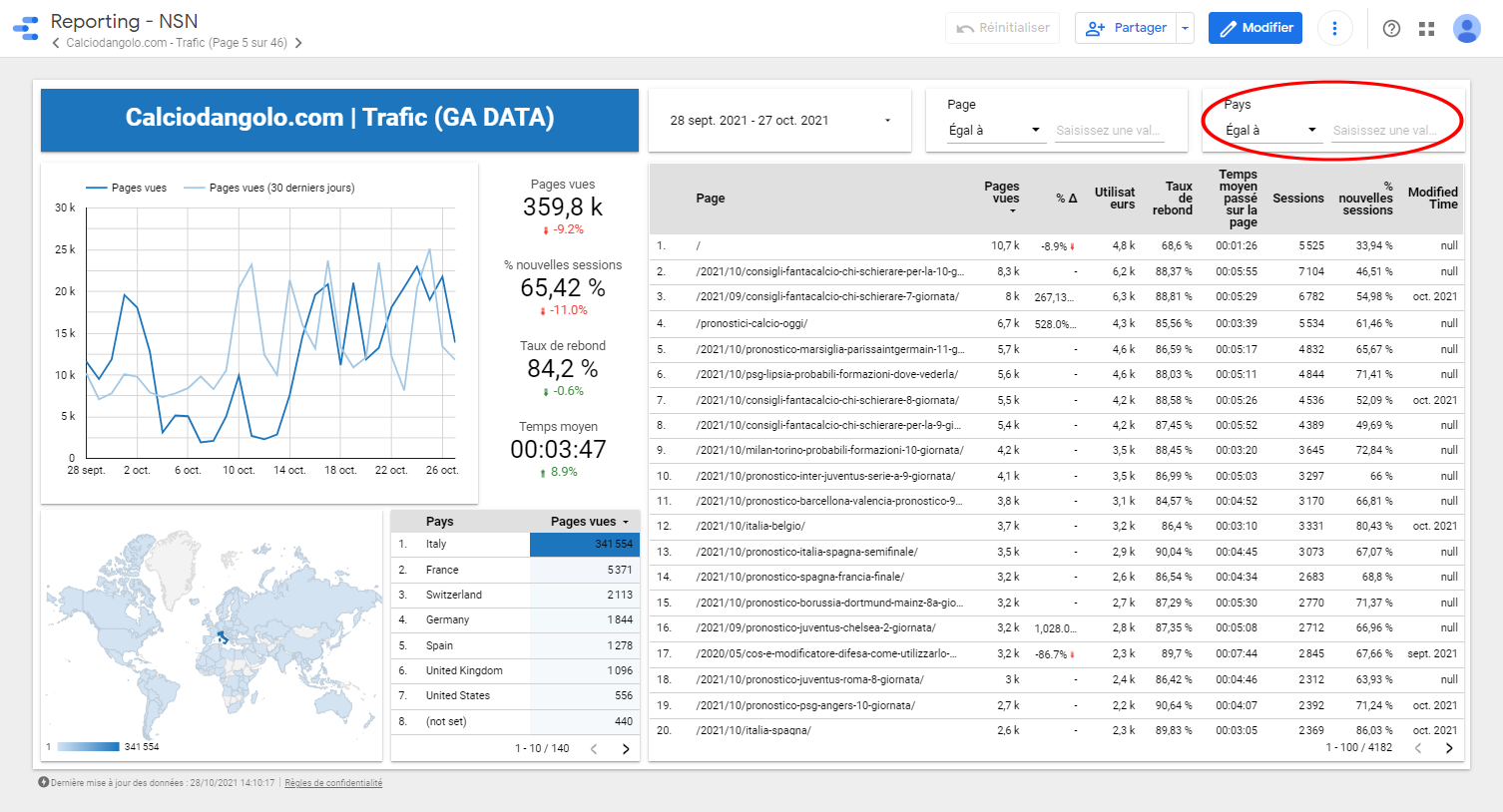Open the Règles de confidentialité link
1503x812 pixels.
tap(333, 783)
